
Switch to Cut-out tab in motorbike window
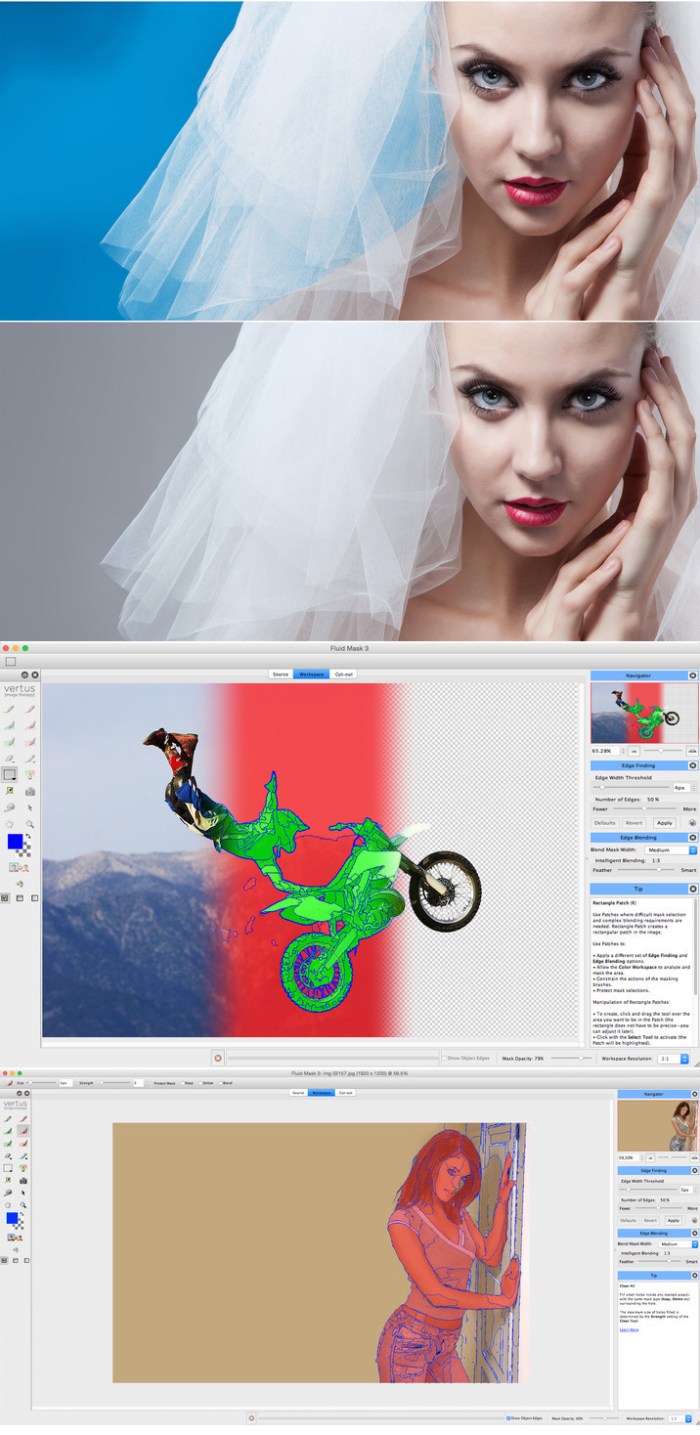[x=343, y=674]
